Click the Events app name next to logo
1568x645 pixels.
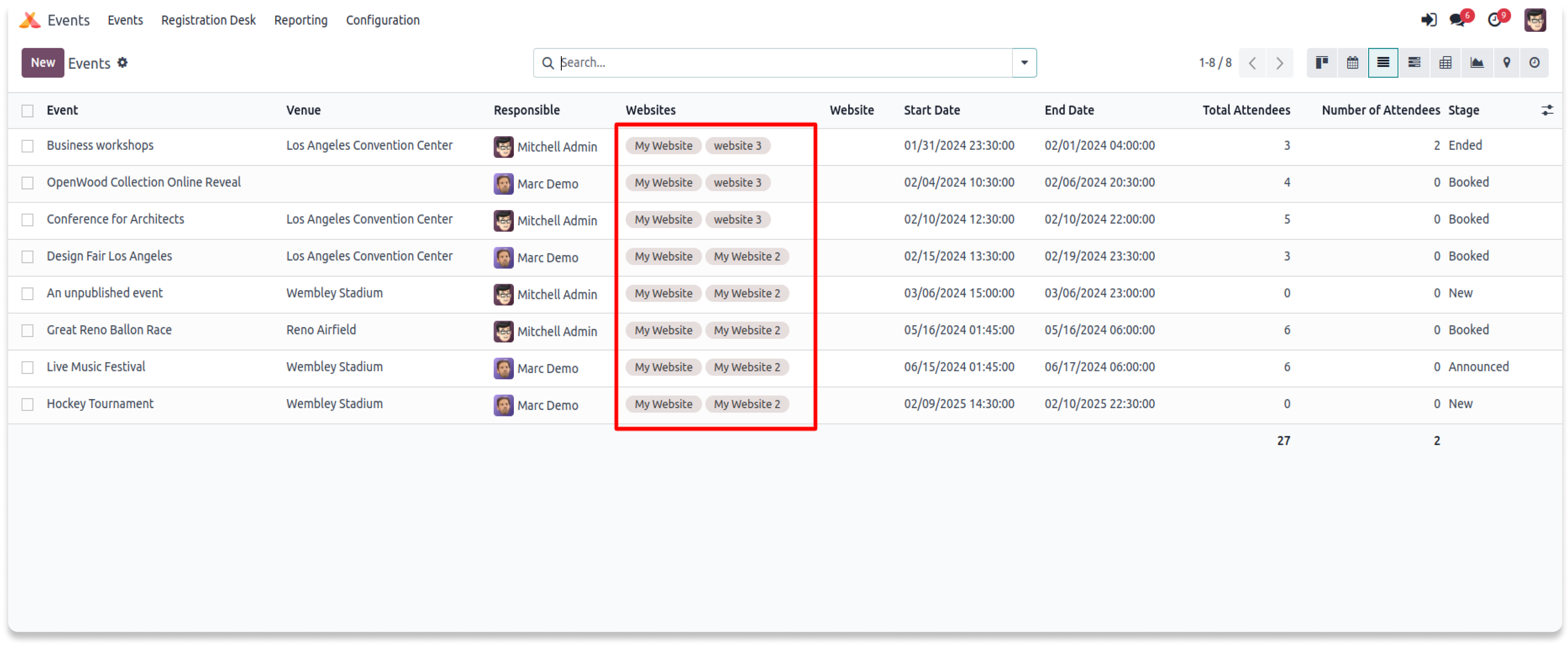pos(68,20)
